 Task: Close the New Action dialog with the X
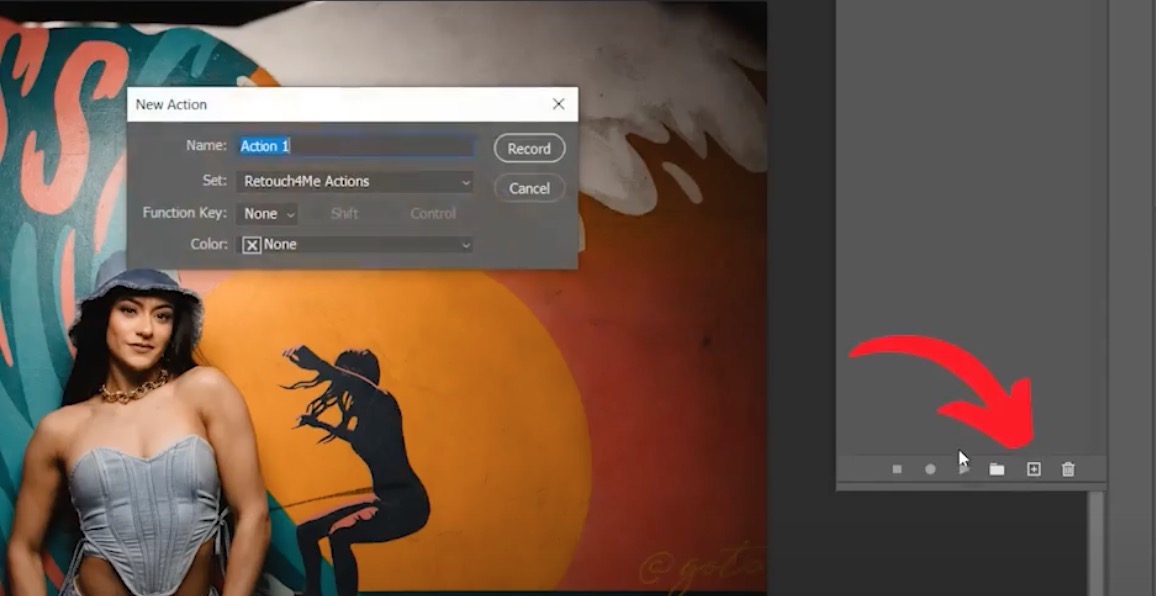[559, 104]
